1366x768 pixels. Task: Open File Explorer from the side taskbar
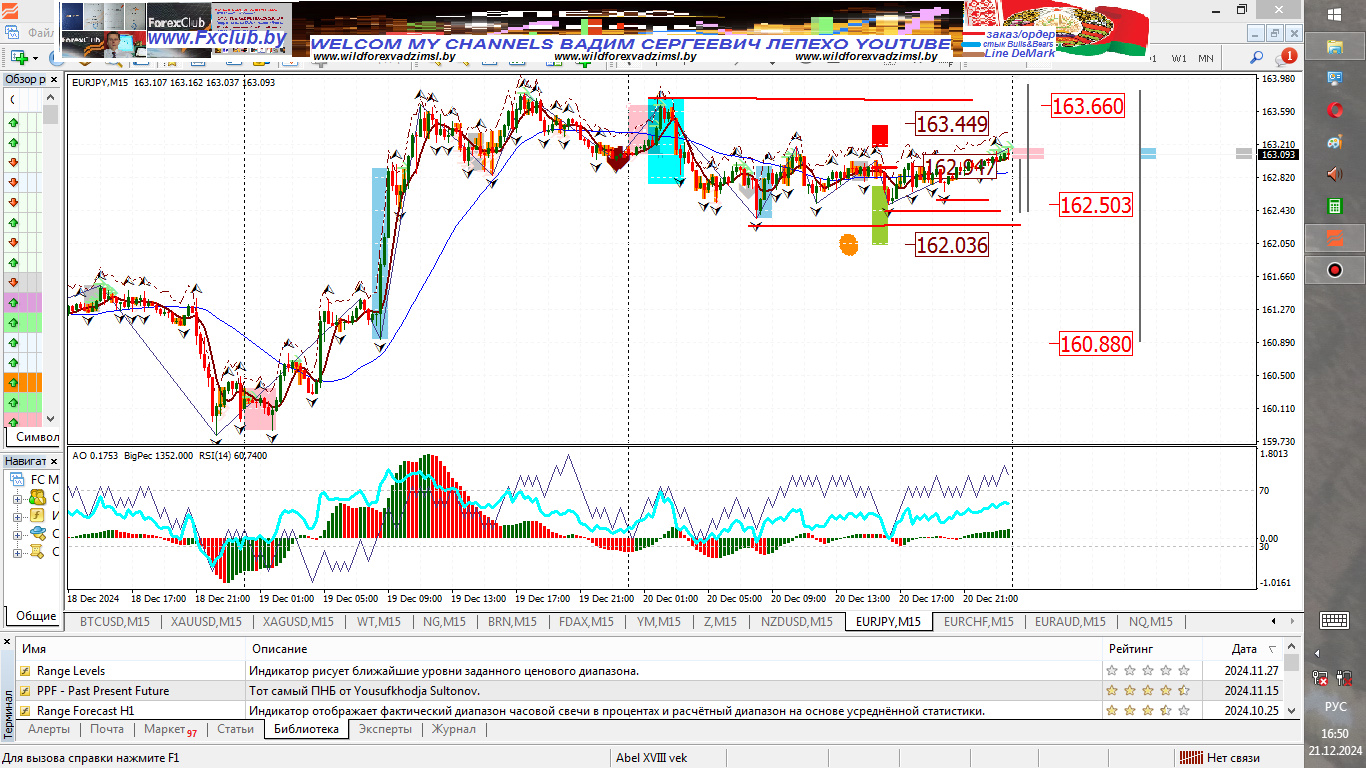[1334, 46]
